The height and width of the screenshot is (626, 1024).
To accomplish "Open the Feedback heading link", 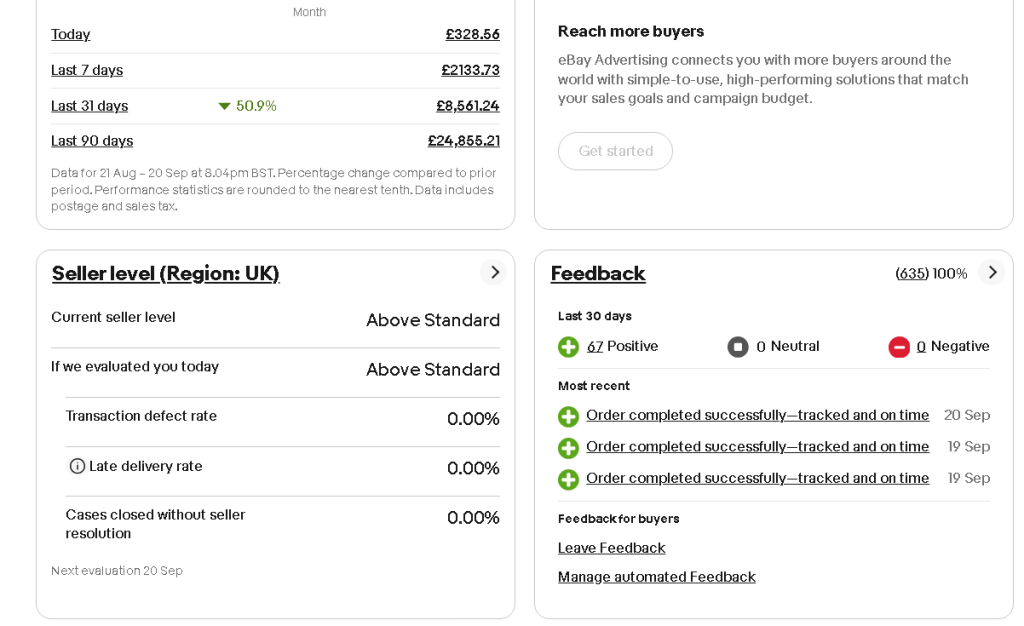I will (598, 274).
